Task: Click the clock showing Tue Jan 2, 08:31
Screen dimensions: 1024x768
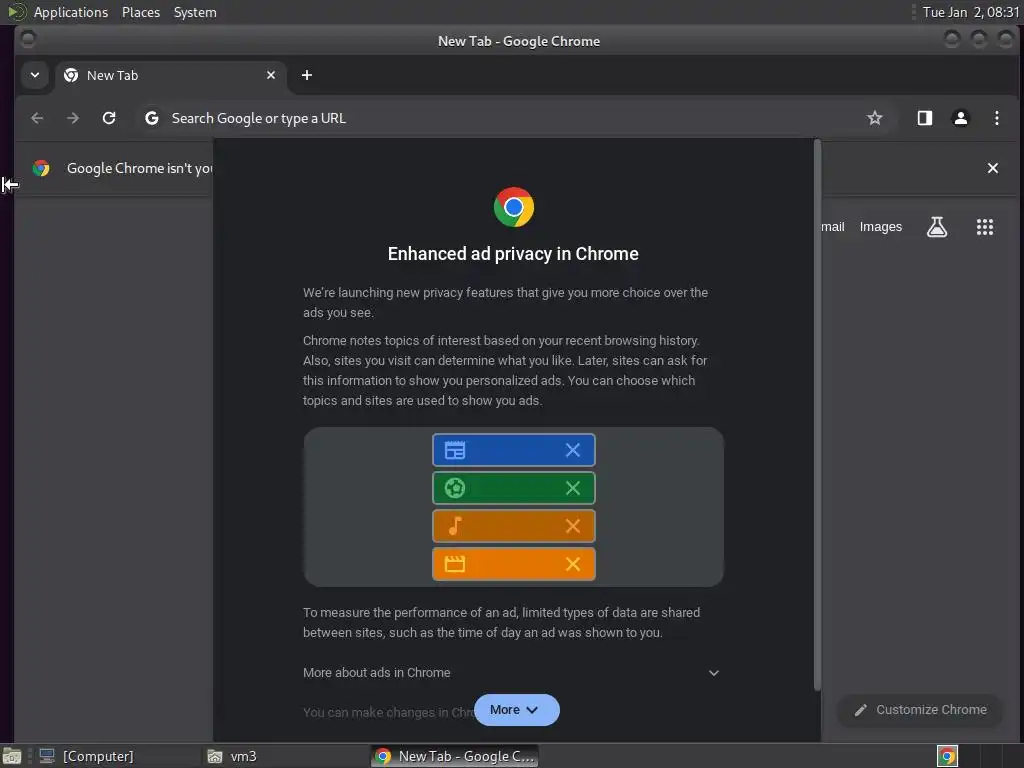Action: [970, 12]
